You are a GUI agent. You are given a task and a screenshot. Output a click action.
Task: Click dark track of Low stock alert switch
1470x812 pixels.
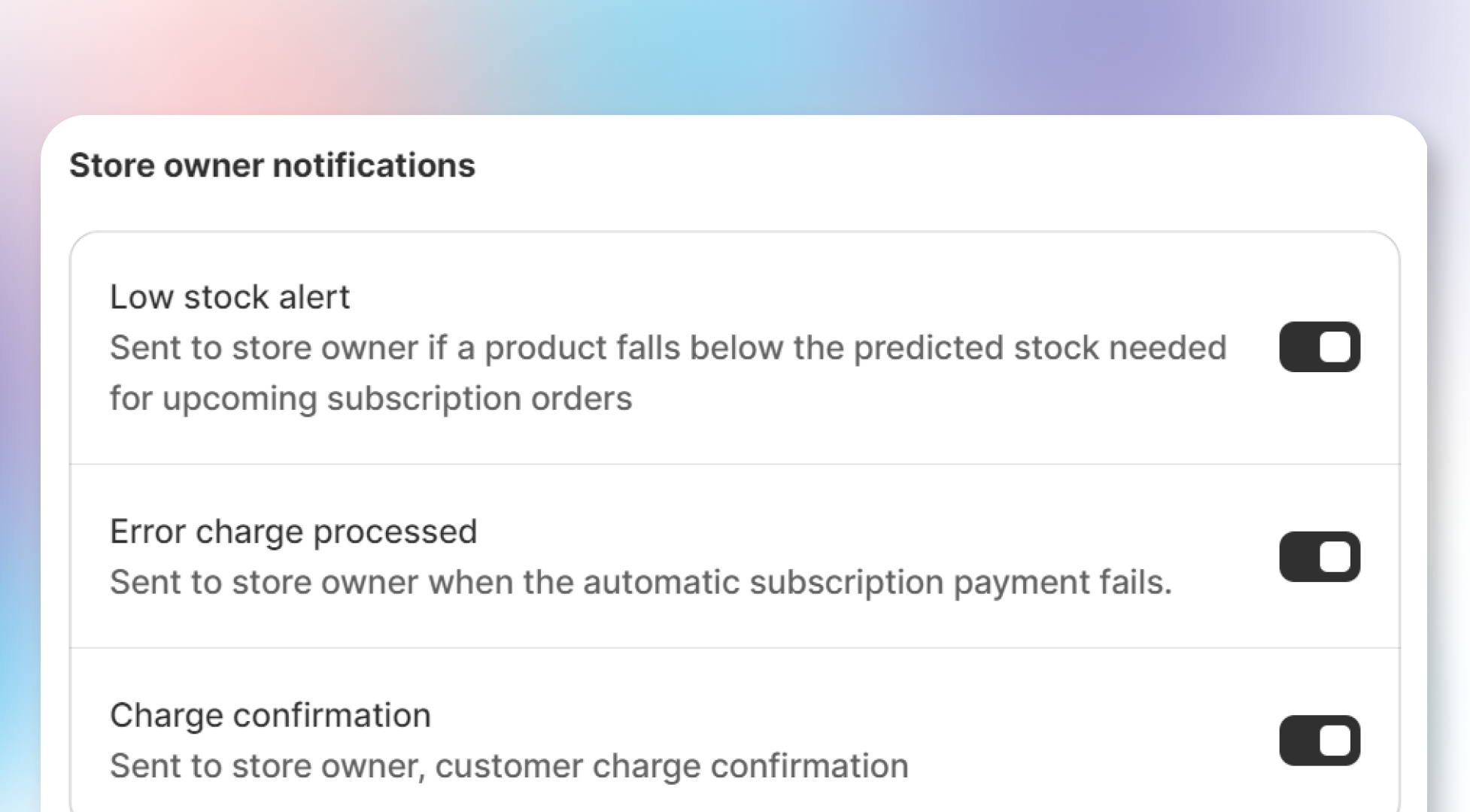(x=1298, y=347)
